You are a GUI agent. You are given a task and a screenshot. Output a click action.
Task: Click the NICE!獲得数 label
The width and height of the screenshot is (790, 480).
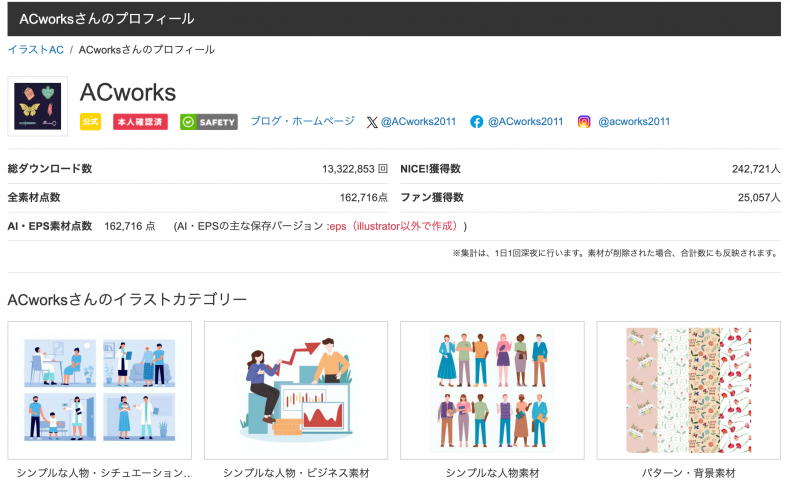(x=430, y=169)
